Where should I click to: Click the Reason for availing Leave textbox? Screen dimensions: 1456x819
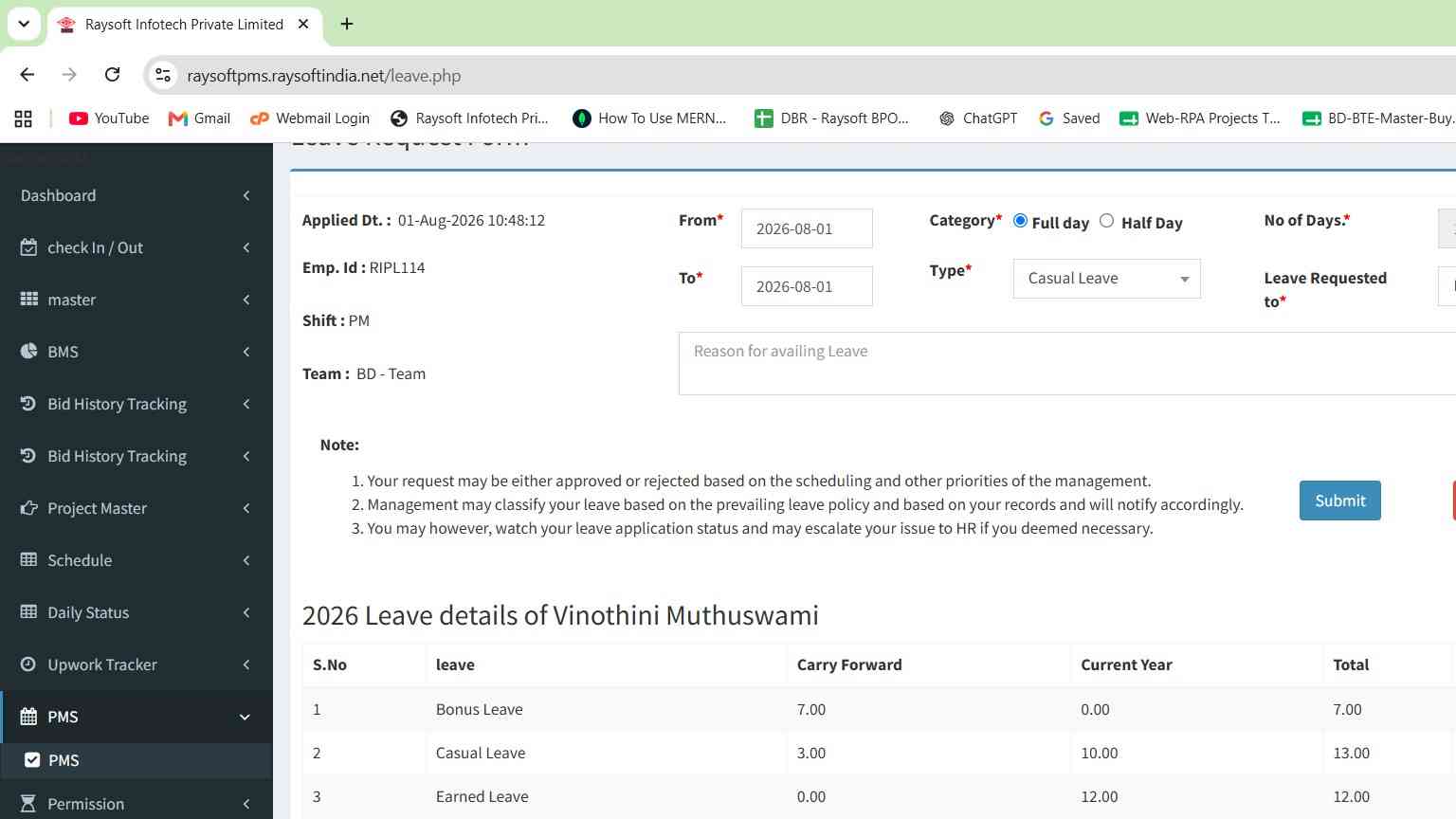(1066, 363)
